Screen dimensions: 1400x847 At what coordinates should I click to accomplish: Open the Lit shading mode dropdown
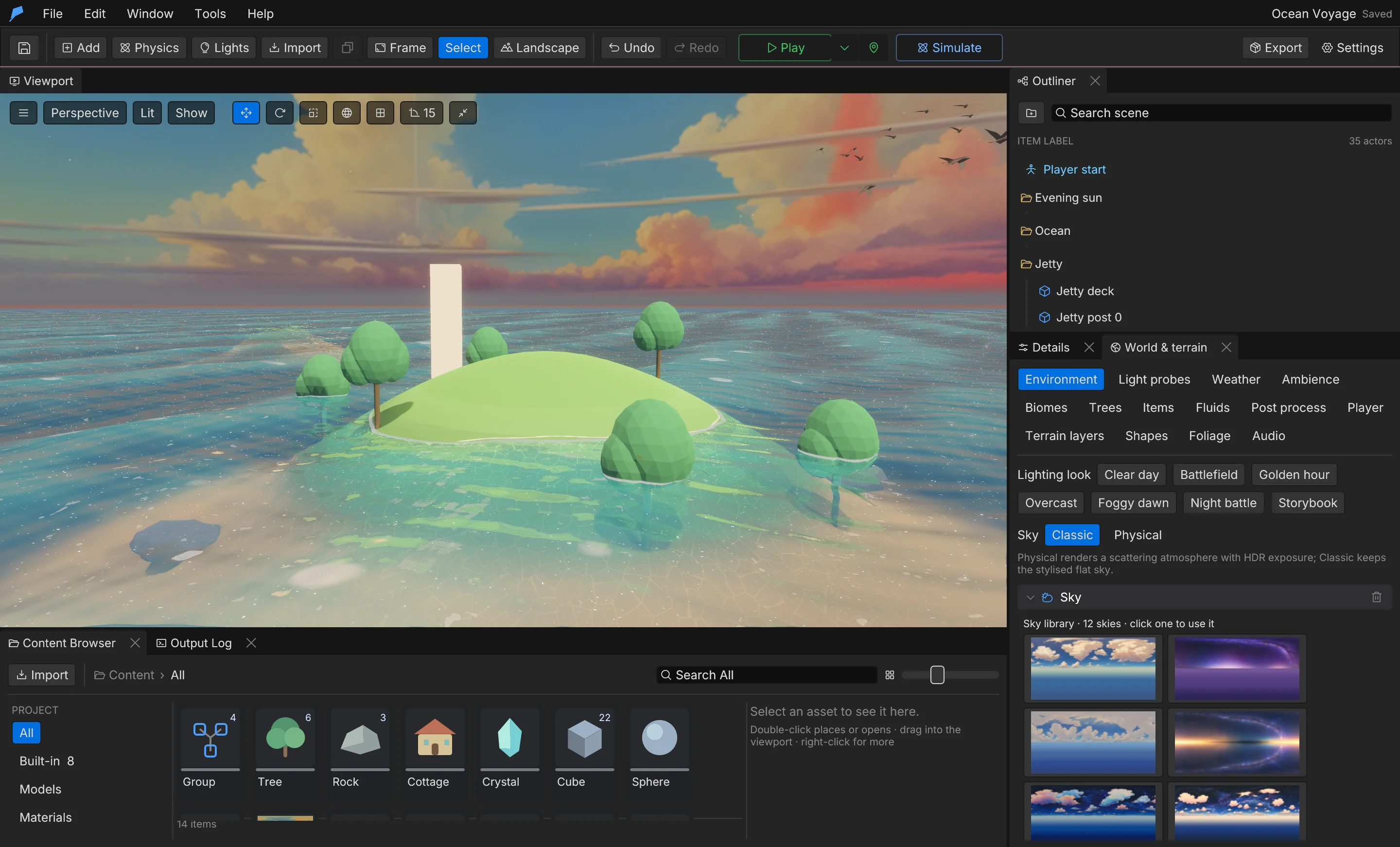(147, 112)
